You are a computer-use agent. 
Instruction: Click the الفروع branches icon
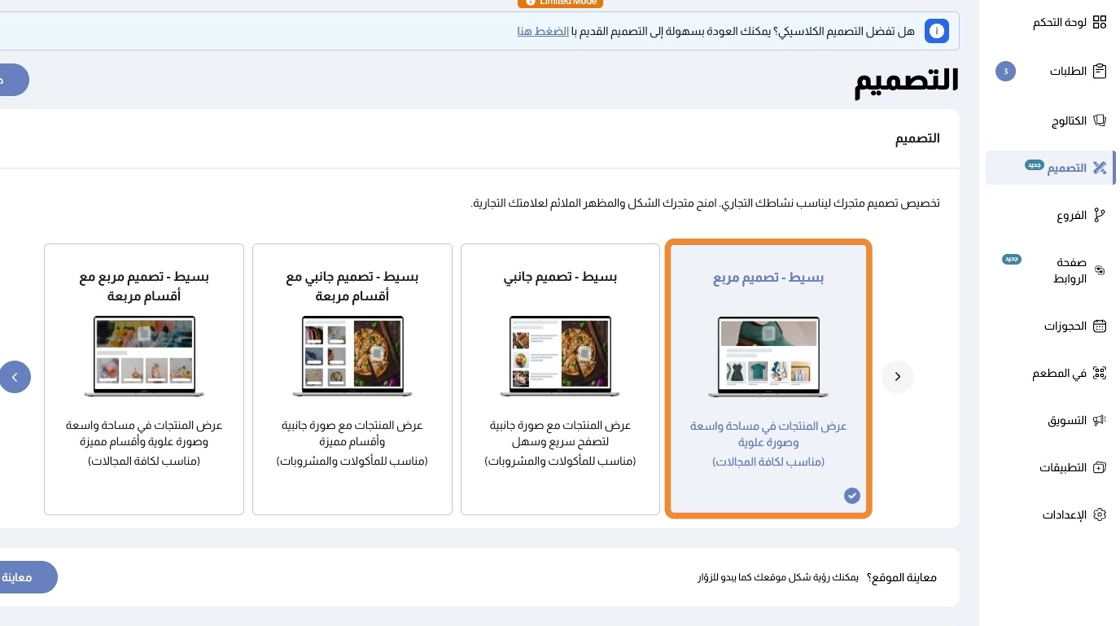[1099, 215]
